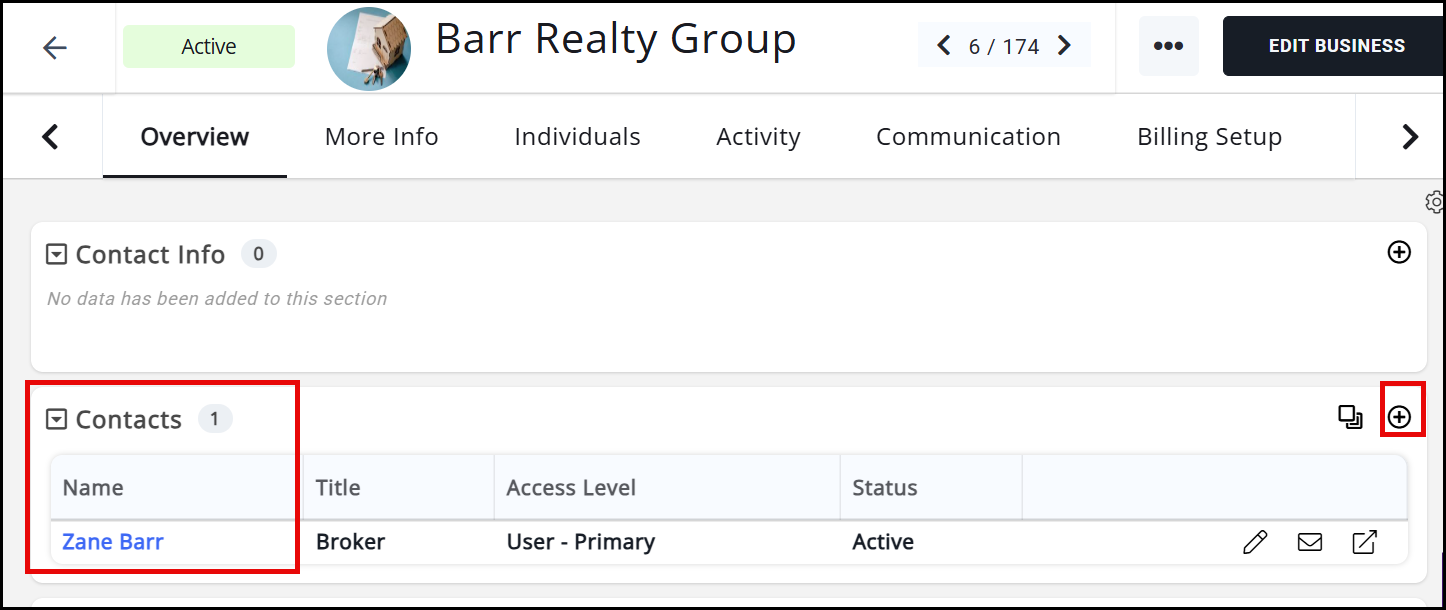Viewport: 1446px width, 610px height.
Task: Collapse the Contacts section
Action: pos(57,419)
